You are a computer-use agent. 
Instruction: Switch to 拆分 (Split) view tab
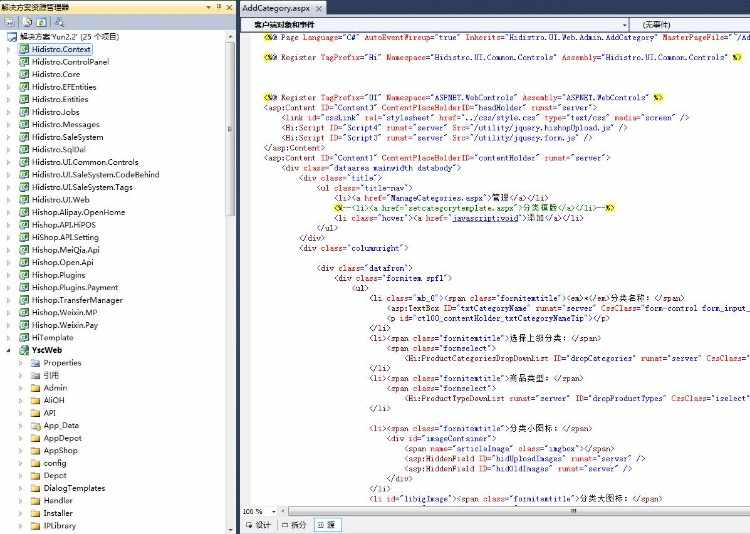pos(294,525)
